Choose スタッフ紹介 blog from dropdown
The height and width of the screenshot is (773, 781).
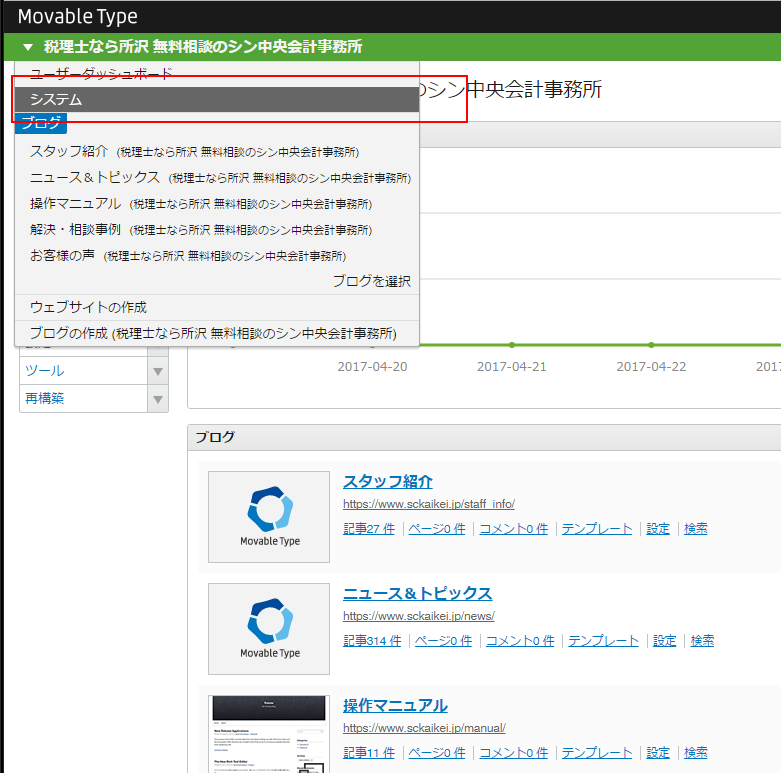click(x=217, y=151)
